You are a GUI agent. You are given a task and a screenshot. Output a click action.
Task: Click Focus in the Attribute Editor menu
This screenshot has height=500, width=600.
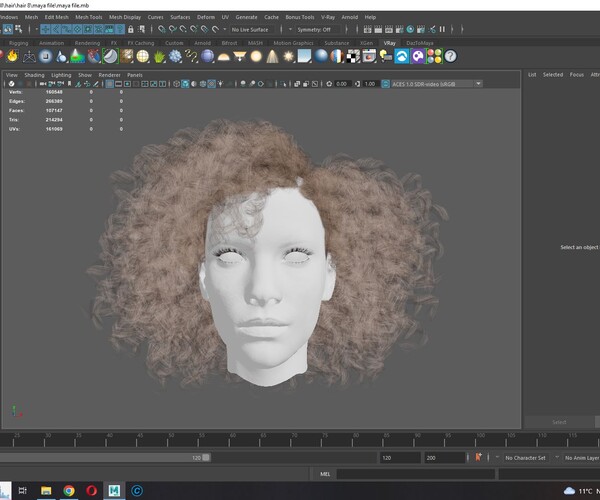tap(577, 75)
